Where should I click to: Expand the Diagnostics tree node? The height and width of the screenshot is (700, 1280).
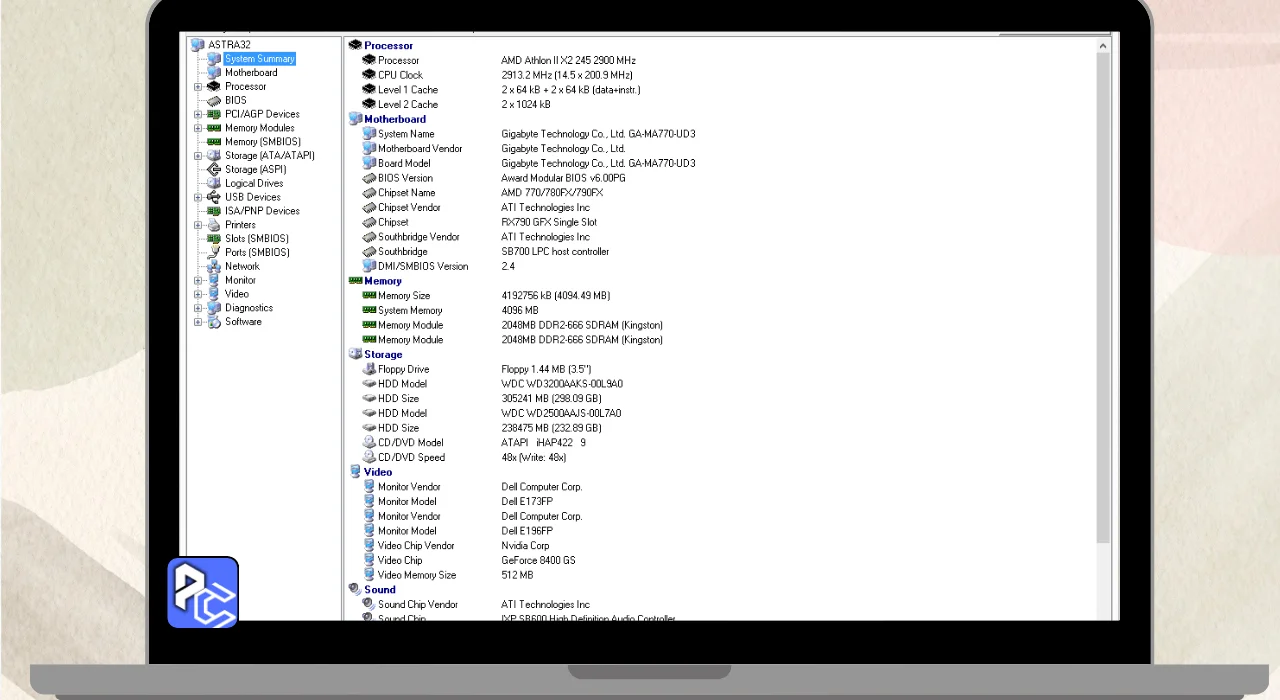coord(198,309)
